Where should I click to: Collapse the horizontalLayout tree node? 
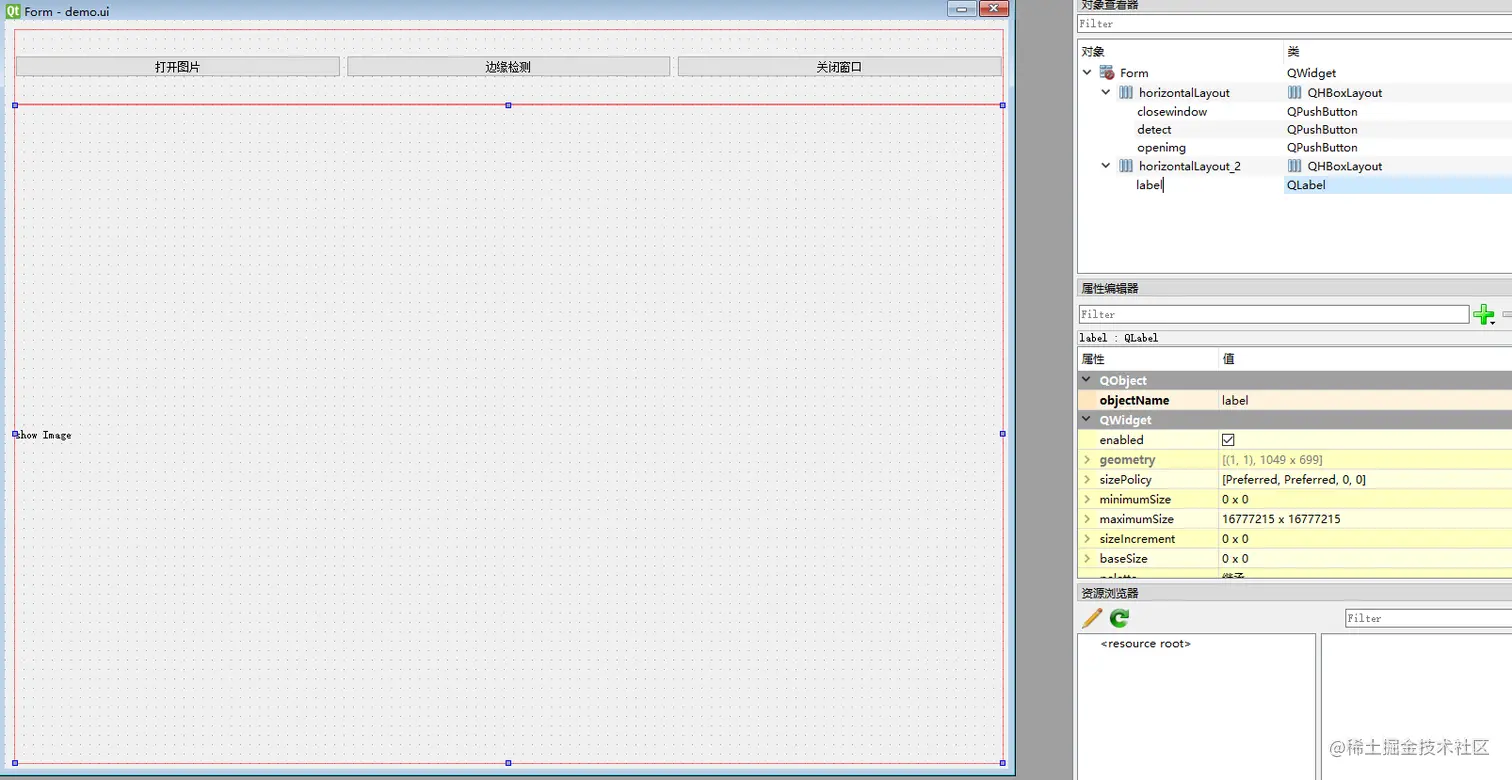pyautogui.click(x=1106, y=92)
